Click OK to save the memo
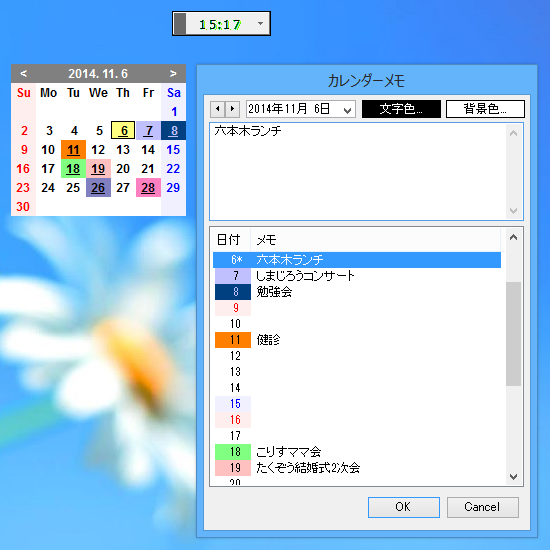The image size is (550, 550). tap(404, 507)
